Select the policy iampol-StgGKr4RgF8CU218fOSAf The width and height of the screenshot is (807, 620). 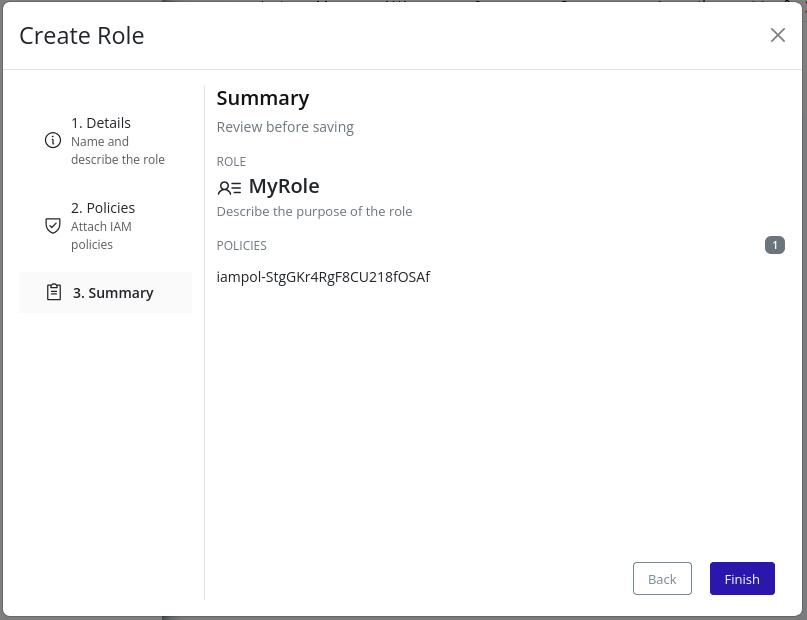point(324,276)
